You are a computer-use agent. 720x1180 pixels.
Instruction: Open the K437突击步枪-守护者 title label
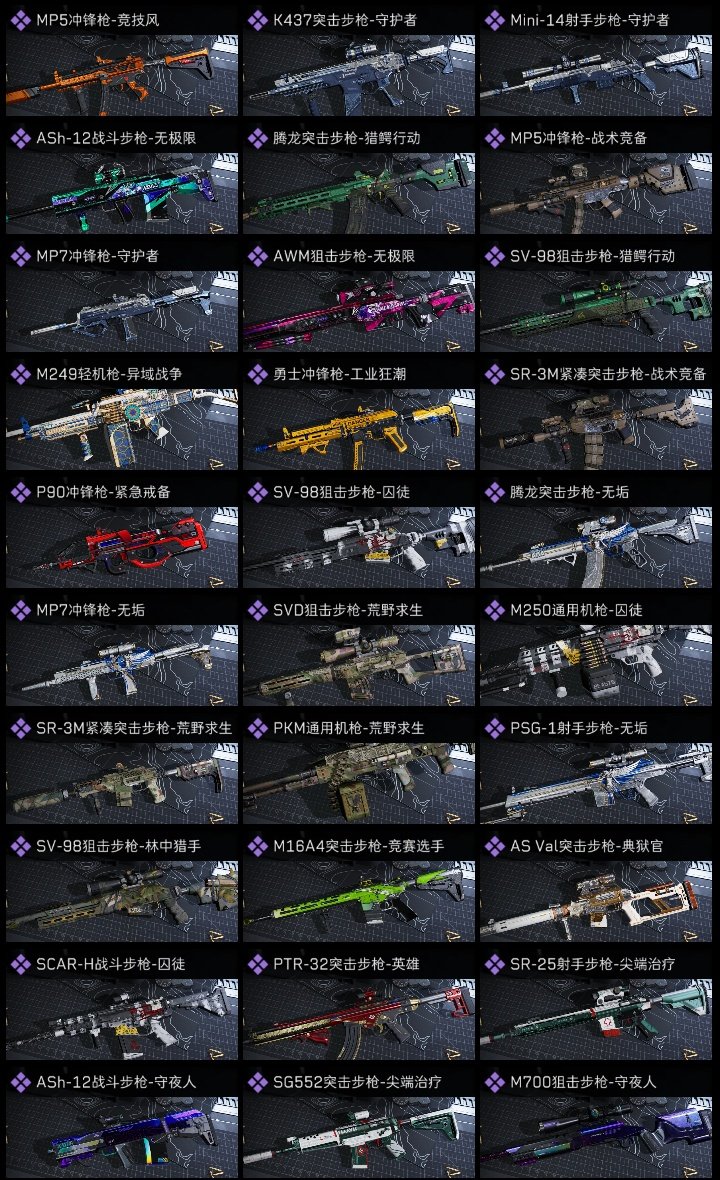tap(345, 20)
